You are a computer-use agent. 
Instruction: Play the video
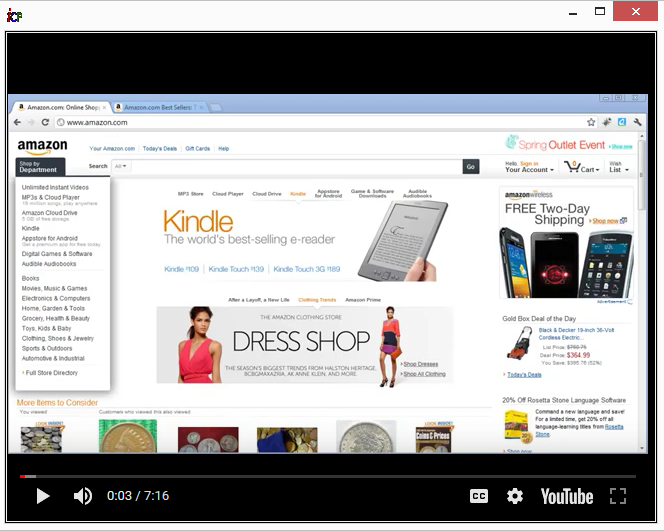point(43,496)
